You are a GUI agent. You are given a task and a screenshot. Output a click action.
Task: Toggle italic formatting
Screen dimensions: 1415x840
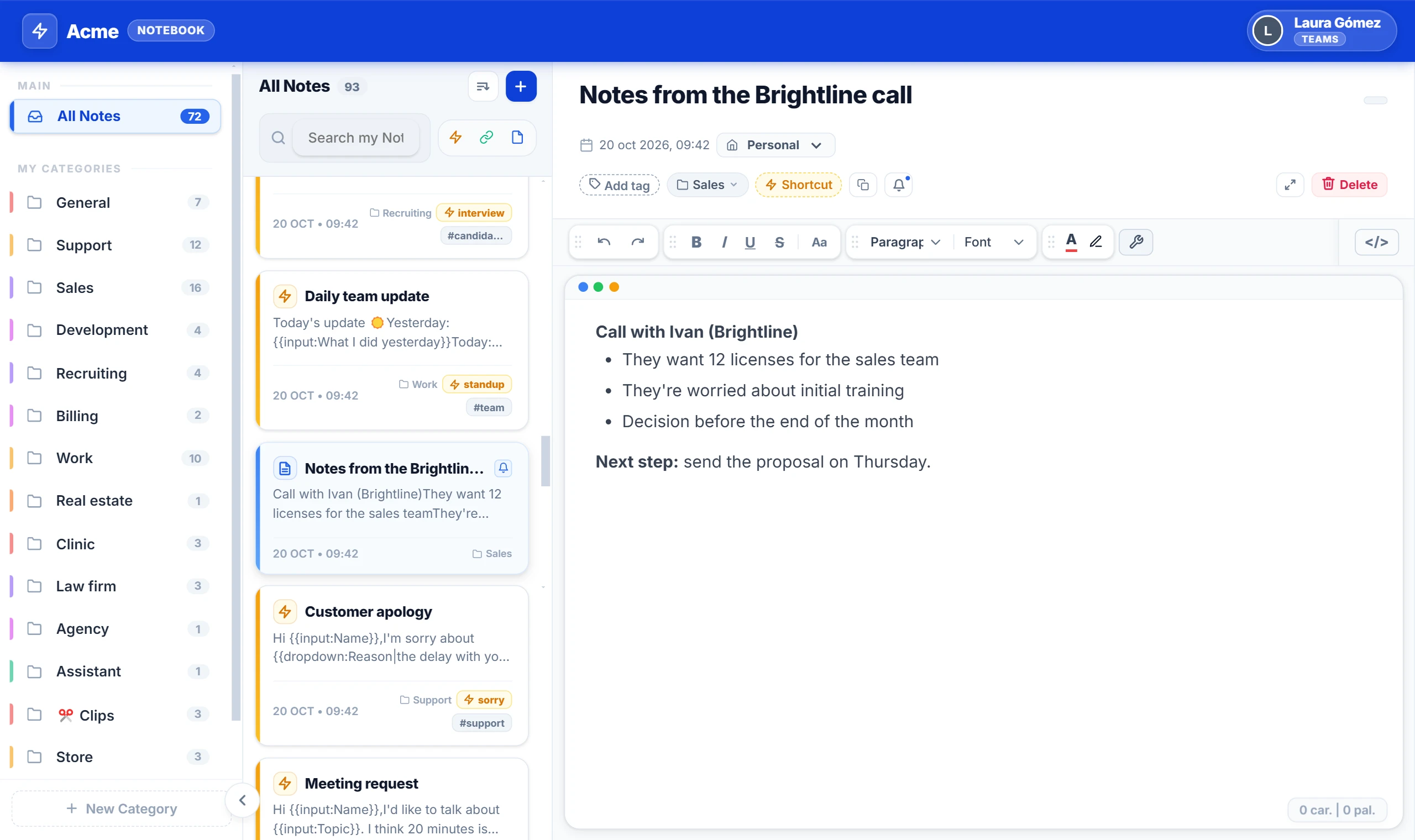(x=724, y=242)
